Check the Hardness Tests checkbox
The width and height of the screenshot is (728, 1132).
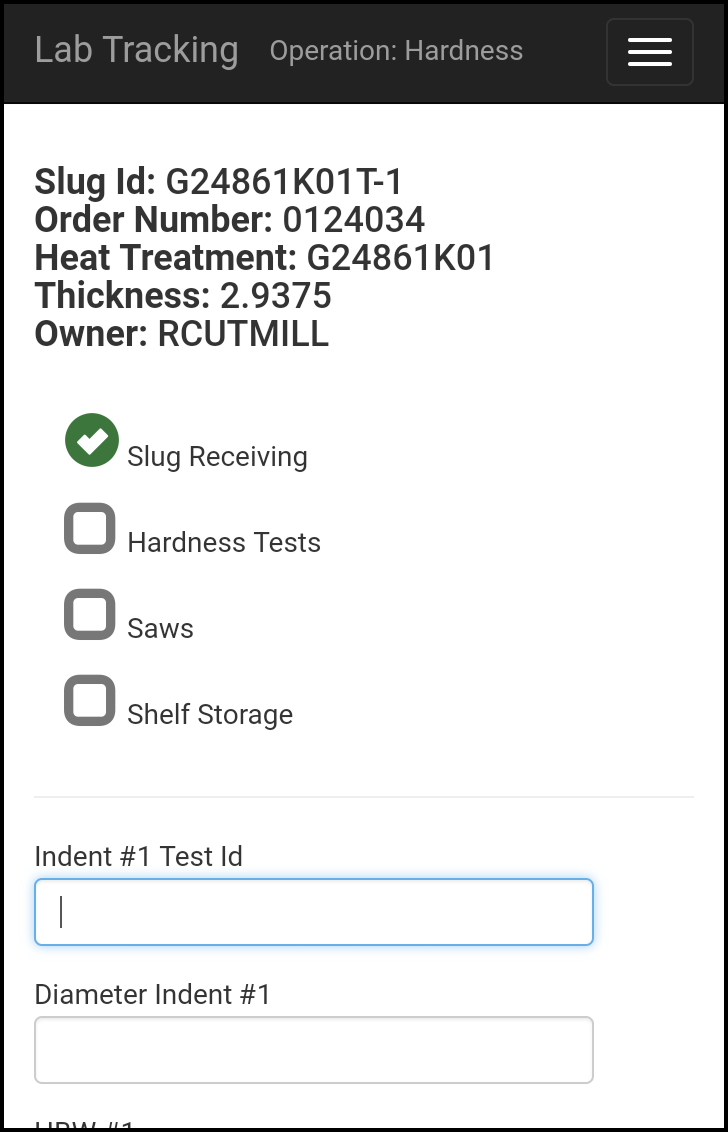(89, 528)
